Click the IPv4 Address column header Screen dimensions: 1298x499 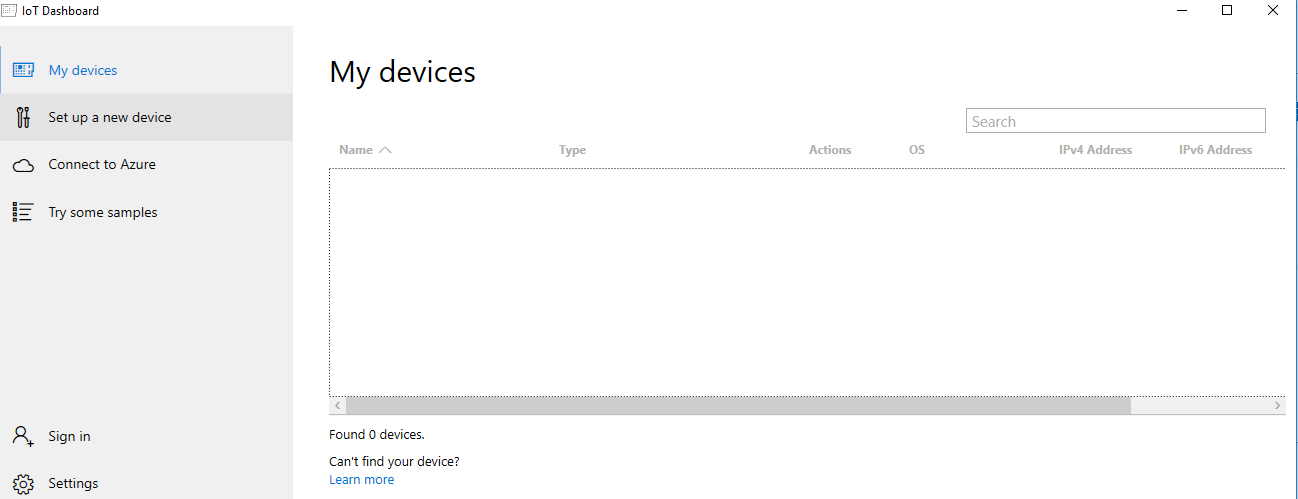(x=1095, y=150)
